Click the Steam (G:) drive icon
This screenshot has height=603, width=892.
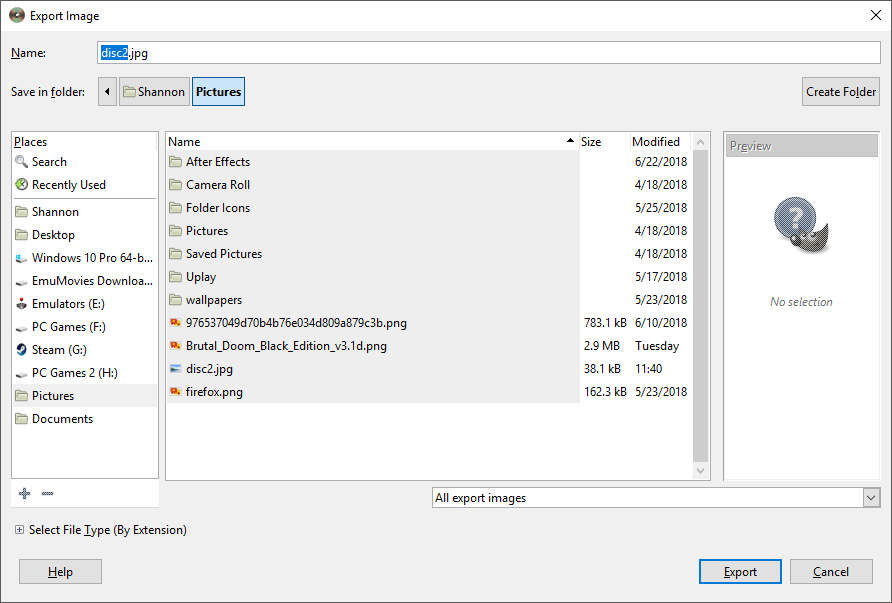[x=22, y=349]
